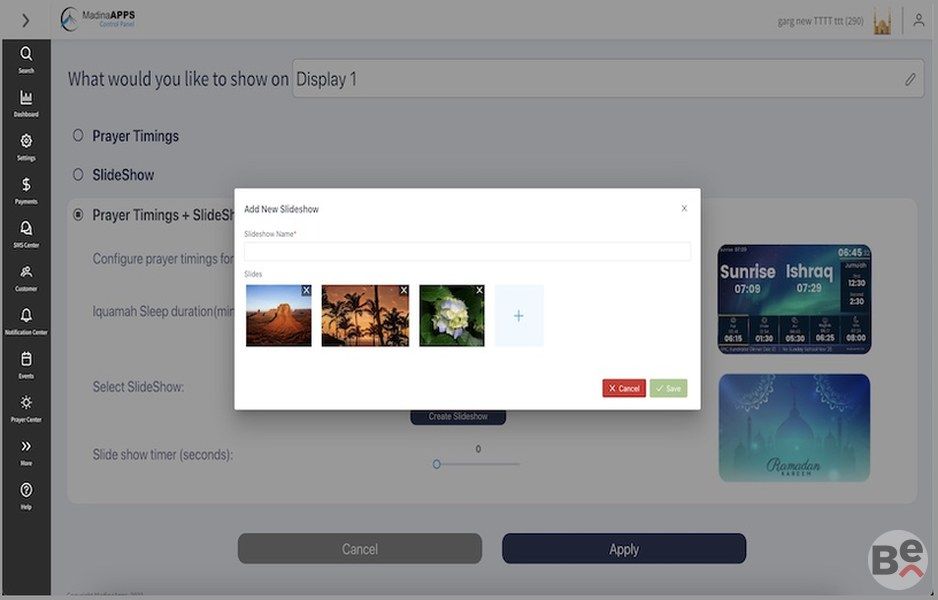Click the red Cancel button in dialog
This screenshot has width=938, height=600.
point(624,388)
